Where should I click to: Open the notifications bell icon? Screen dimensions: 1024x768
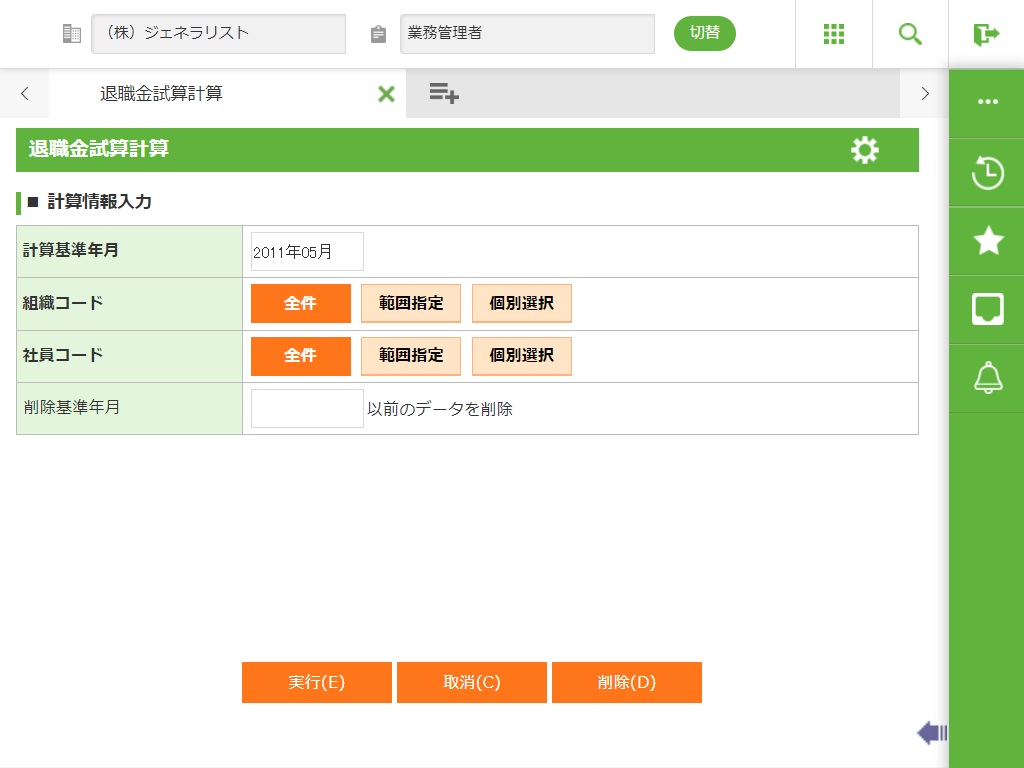coord(987,378)
